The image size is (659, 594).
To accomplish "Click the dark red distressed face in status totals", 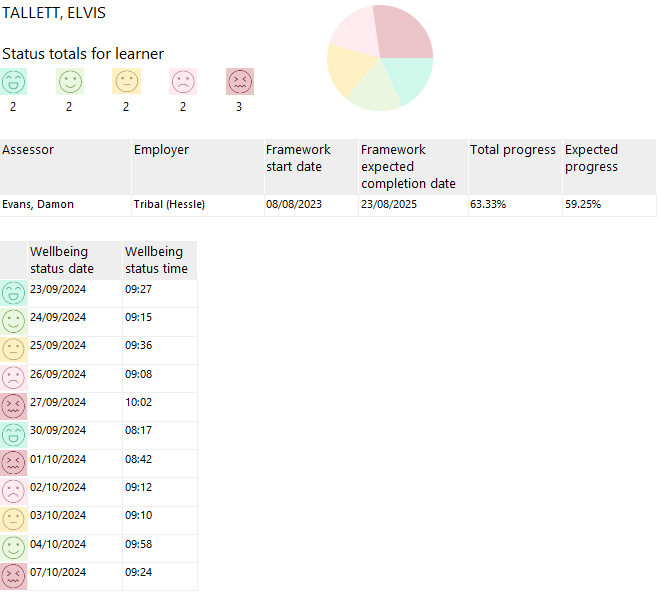I will (x=240, y=82).
